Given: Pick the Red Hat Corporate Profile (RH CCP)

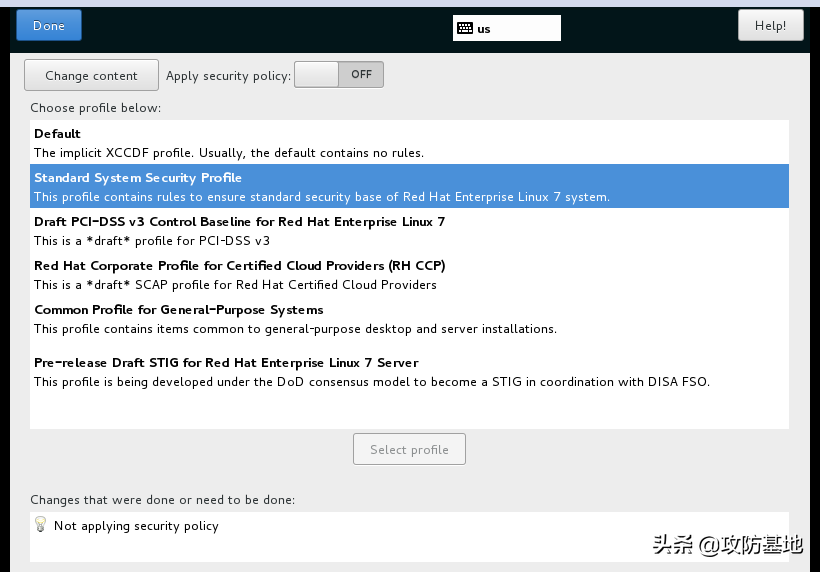Looking at the screenshot, I should click(239, 266).
